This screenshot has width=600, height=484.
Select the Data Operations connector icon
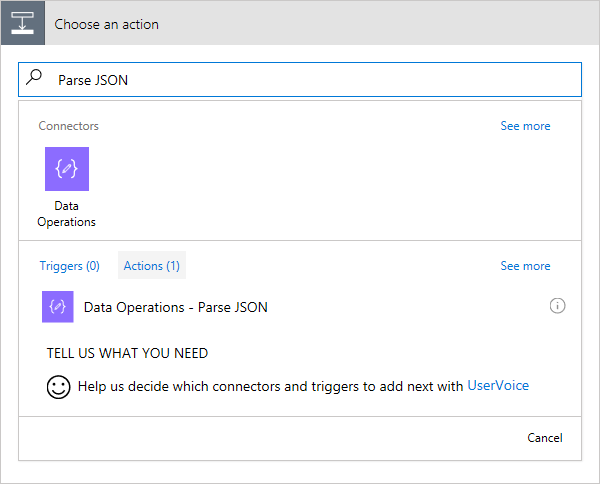(x=67, y=169)
